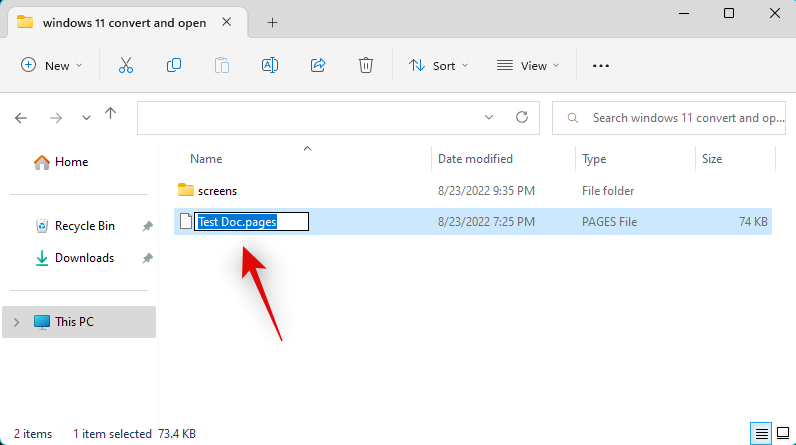The height and width of the screenshot is (445, 796).
Task: Go up one folder level arrow
Action: tap(110, 116)
